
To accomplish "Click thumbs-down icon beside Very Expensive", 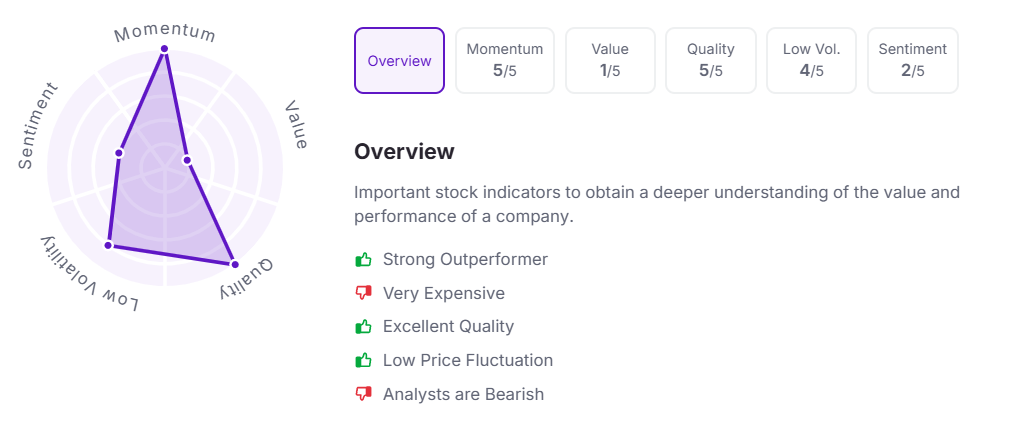I will [363, 293].
